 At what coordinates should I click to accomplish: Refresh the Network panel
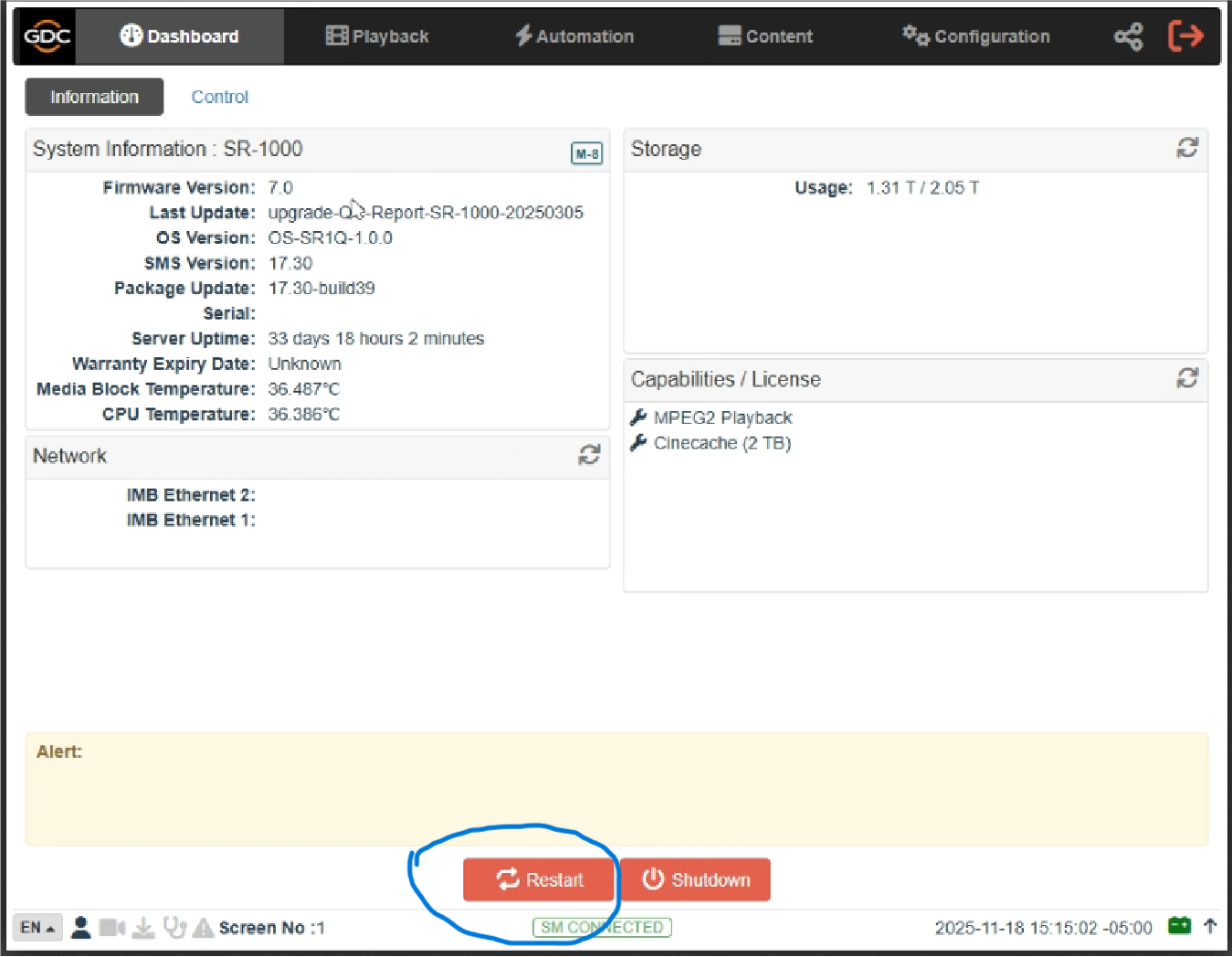[x=589, y=455]
